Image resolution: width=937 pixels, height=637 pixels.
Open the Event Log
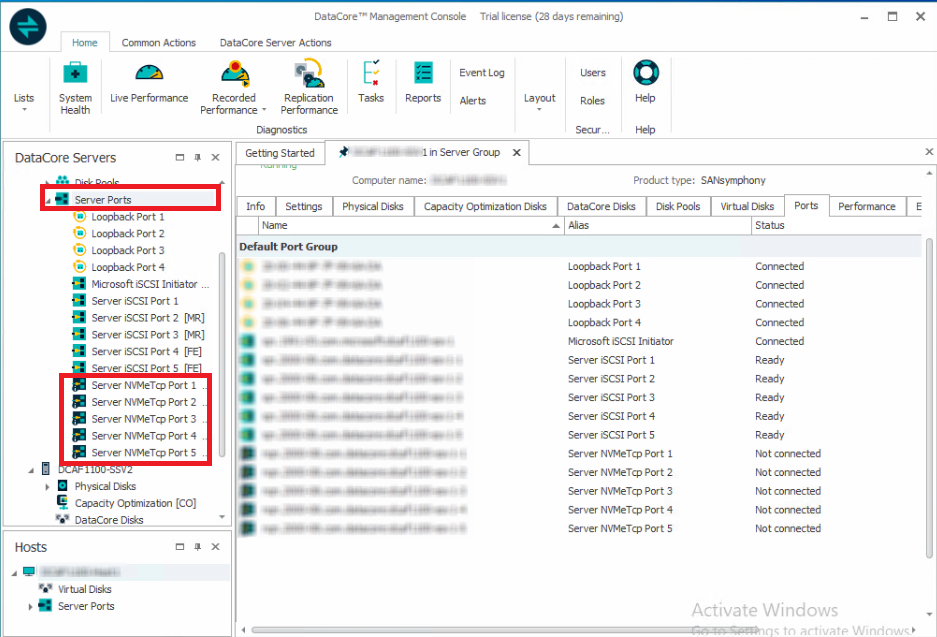(x=481, y=73)
